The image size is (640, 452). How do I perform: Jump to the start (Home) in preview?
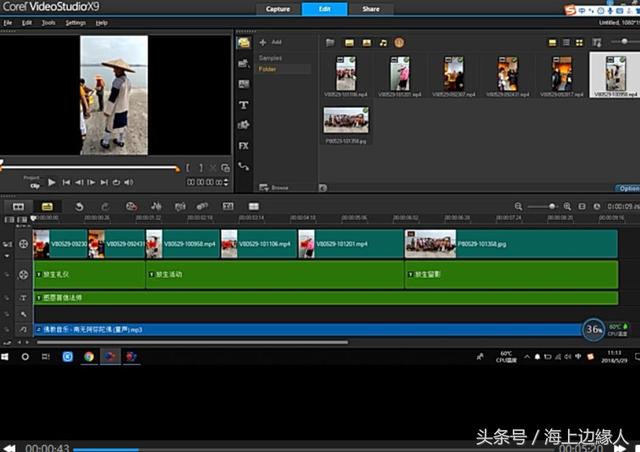[66, 182]
